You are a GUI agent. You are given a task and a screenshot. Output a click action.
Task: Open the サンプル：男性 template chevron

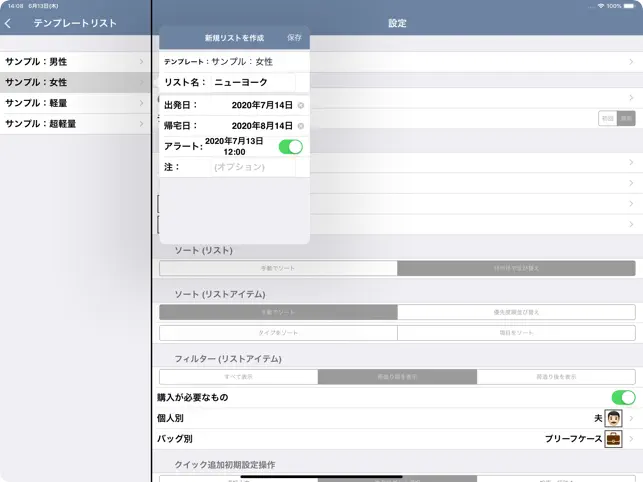[141, 62]
